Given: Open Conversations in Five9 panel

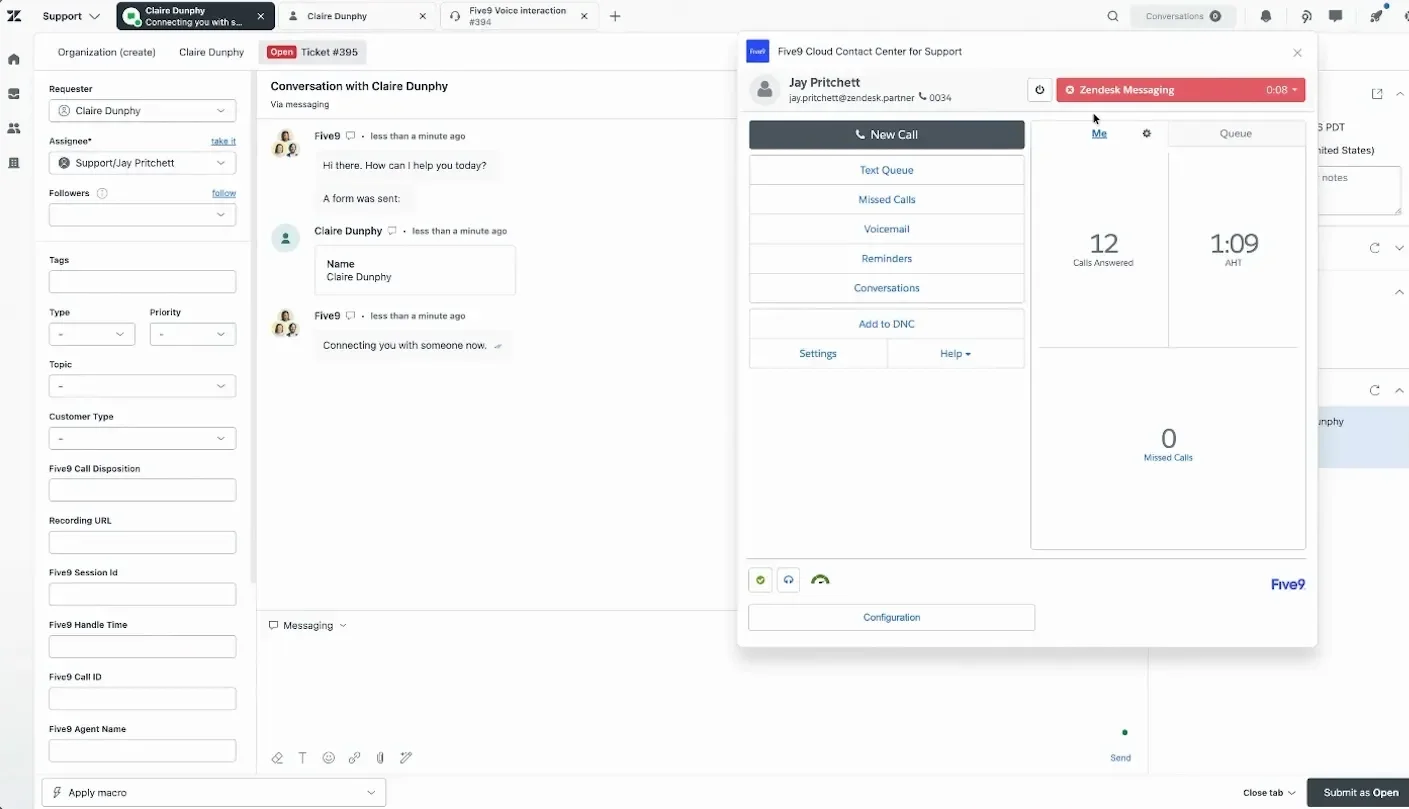Looking at the screenshot, I should 887,288.
